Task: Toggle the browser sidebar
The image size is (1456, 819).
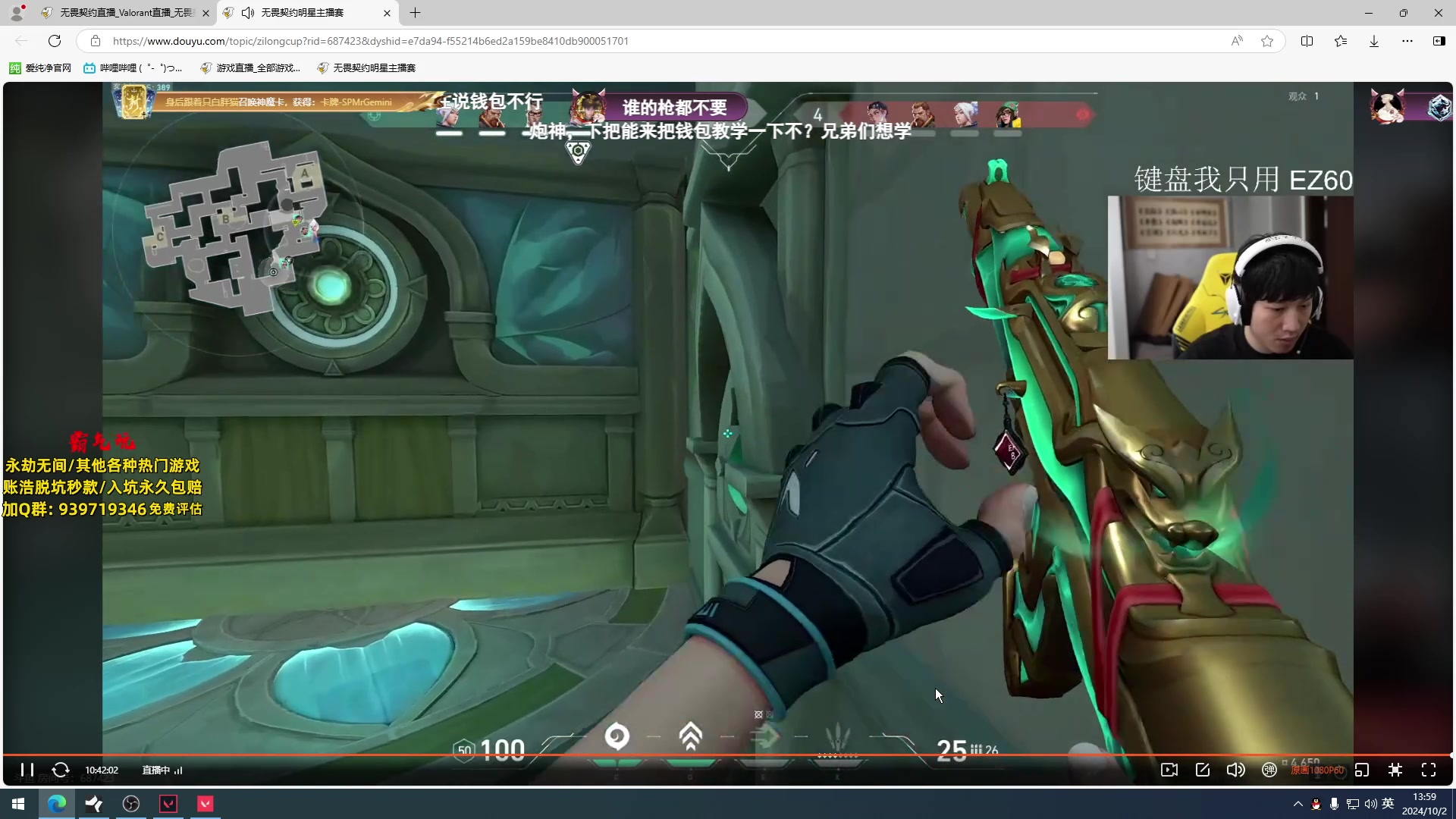Action: coord(1439,41)
